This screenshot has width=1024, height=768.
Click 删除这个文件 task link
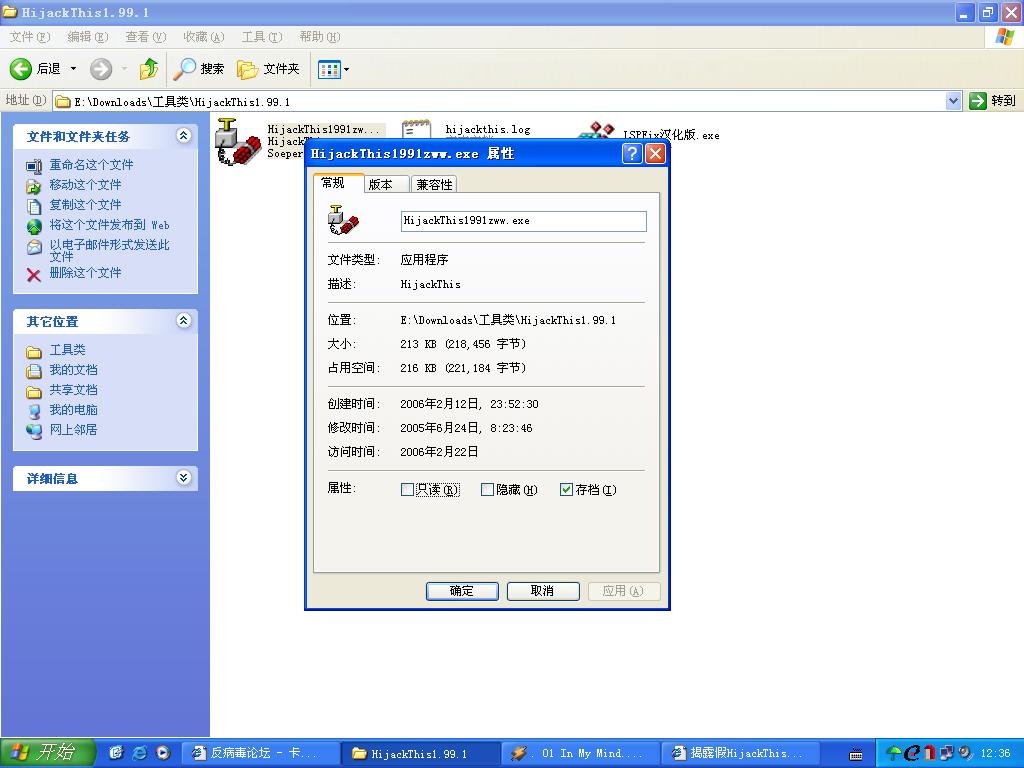click(x=86, y=272)
